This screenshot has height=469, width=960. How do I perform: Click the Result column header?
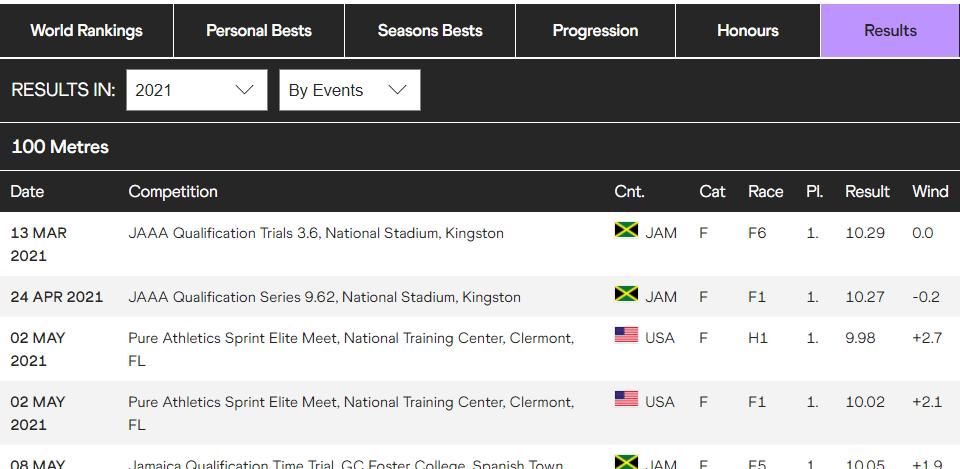(x=867, y=192)
